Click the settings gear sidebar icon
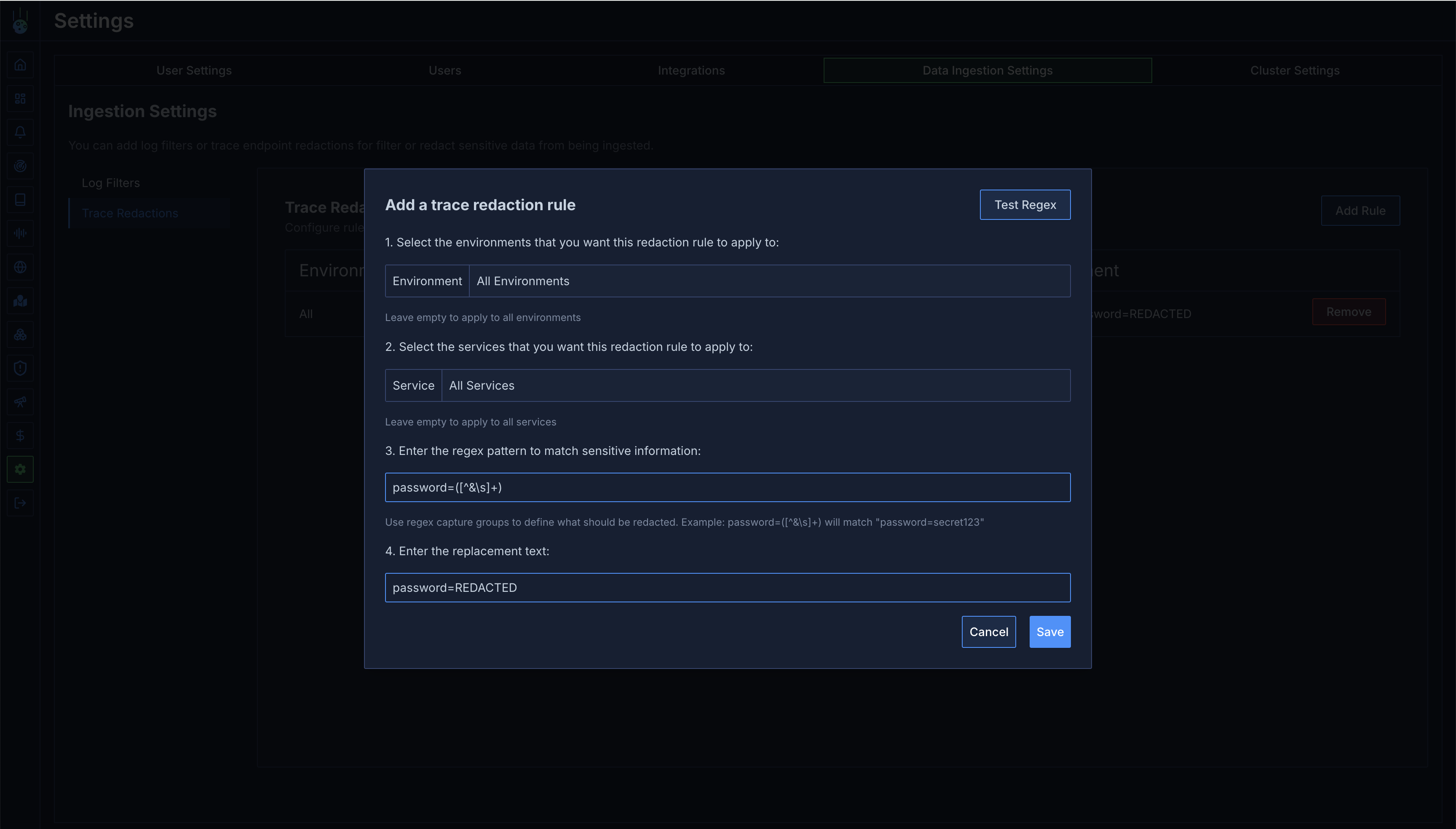1456x829 pixels. coord(20,469)
